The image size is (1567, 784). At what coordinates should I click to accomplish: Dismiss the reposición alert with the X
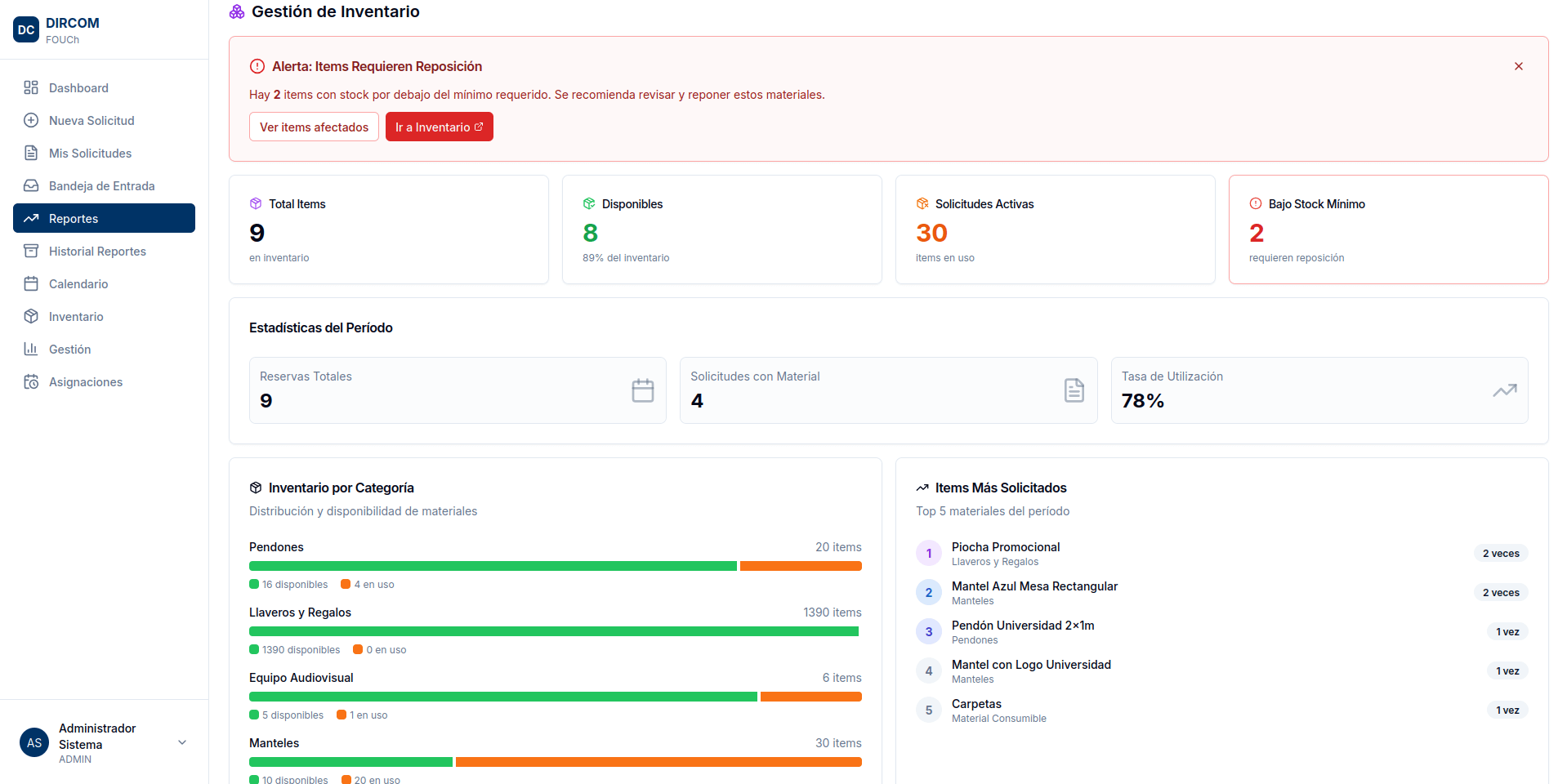tap(1519, 66)
